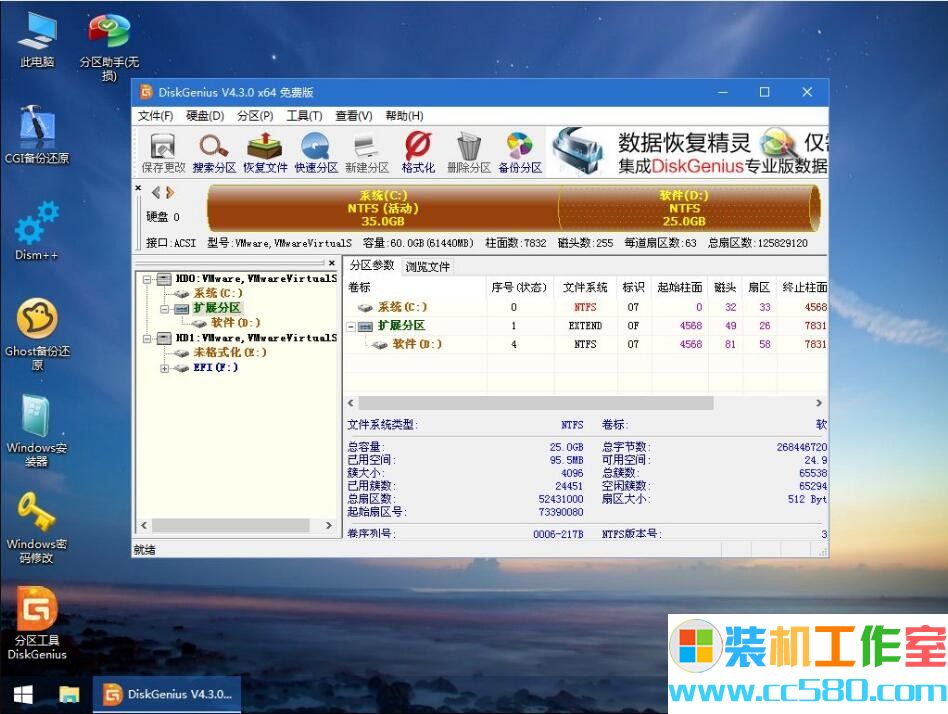Click the partition table horizontal scrollbar thumb

536,403
